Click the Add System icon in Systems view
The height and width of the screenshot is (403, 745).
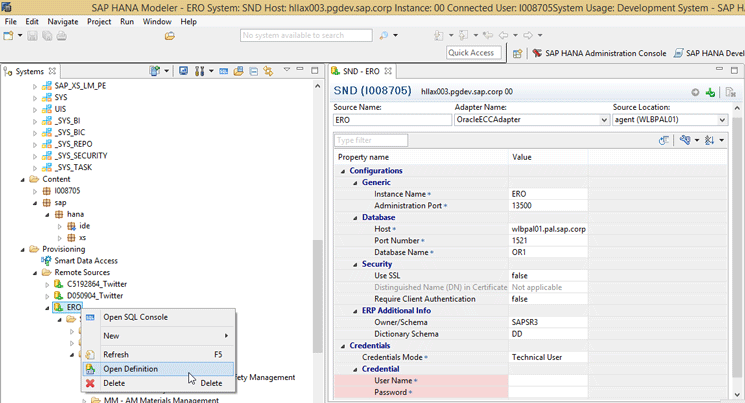pyautogui.click(x=155, y=71)
